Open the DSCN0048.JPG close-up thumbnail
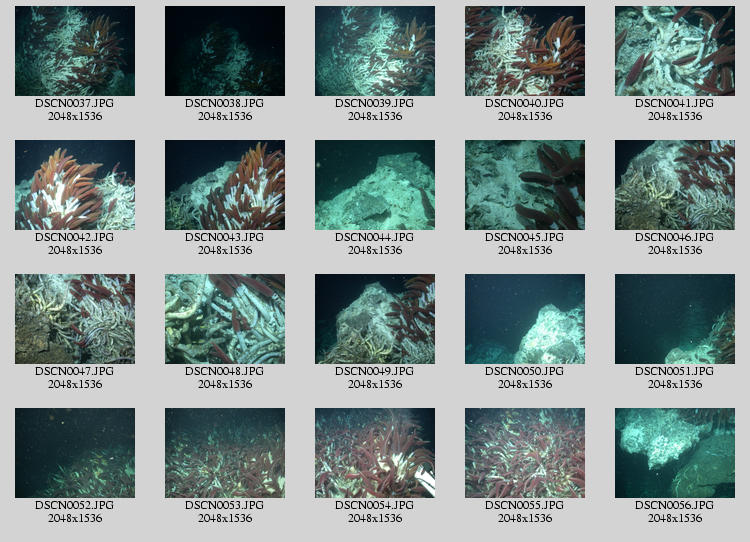Image resolution: width=750 pixels, height=542 pixels. tap(225, 319)
